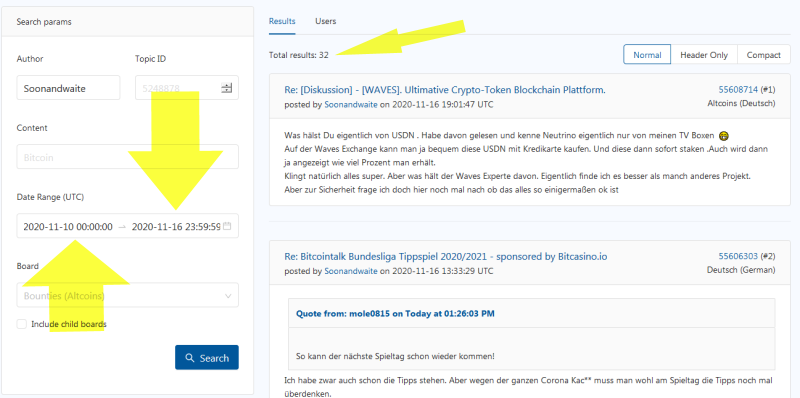Viewport: 800px width, 398px height.
Task: Open the quote from mole0815 link
Action: coord(395,313)
